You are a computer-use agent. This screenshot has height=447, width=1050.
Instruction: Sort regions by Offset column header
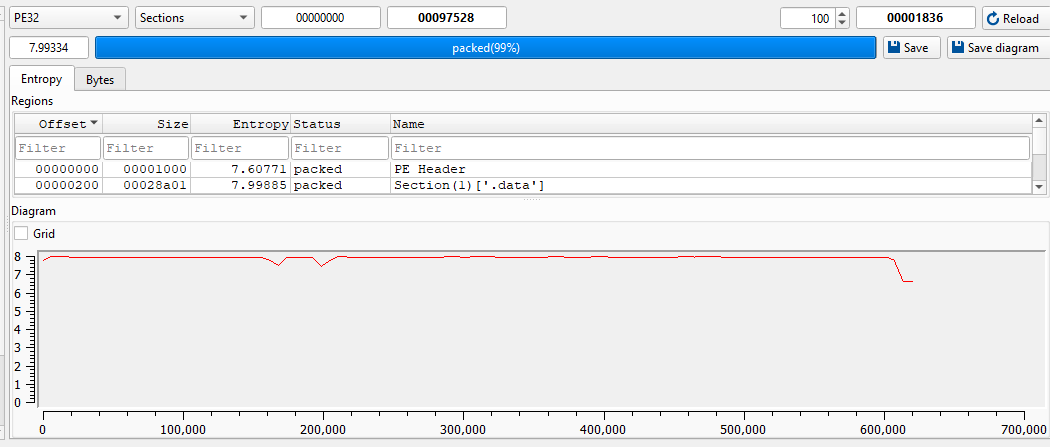coord(58,124)
